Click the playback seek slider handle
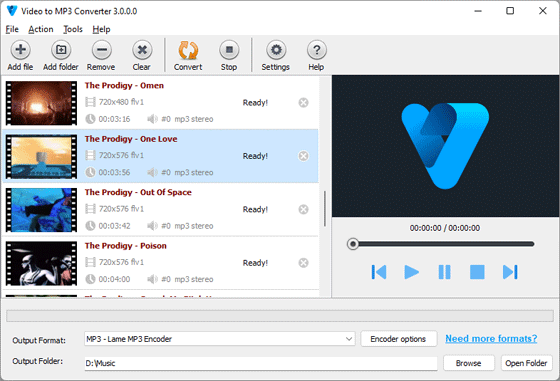 [x=353, y=244]
